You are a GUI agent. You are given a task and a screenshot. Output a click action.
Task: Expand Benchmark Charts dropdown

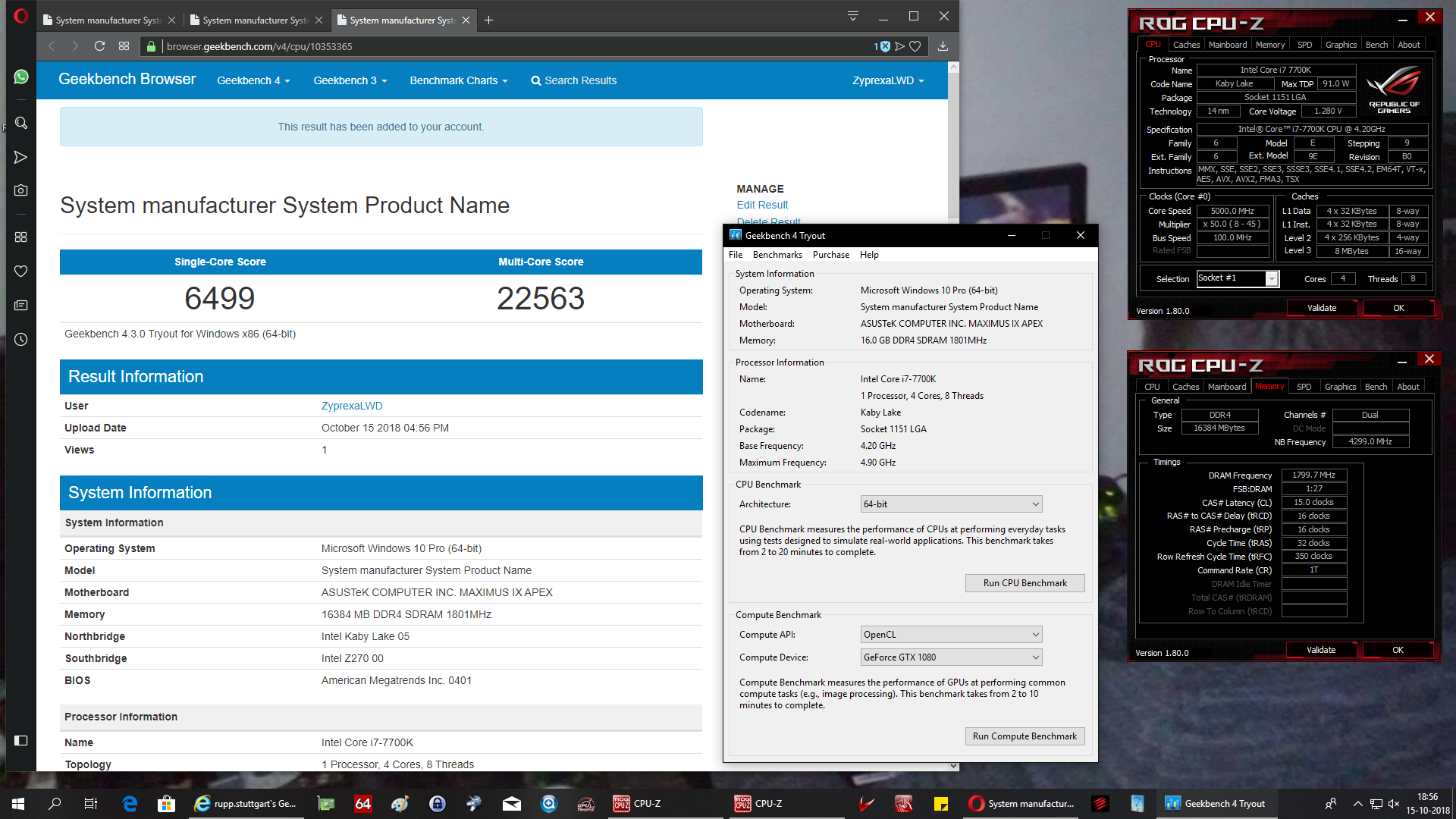(x=459, y=80)
